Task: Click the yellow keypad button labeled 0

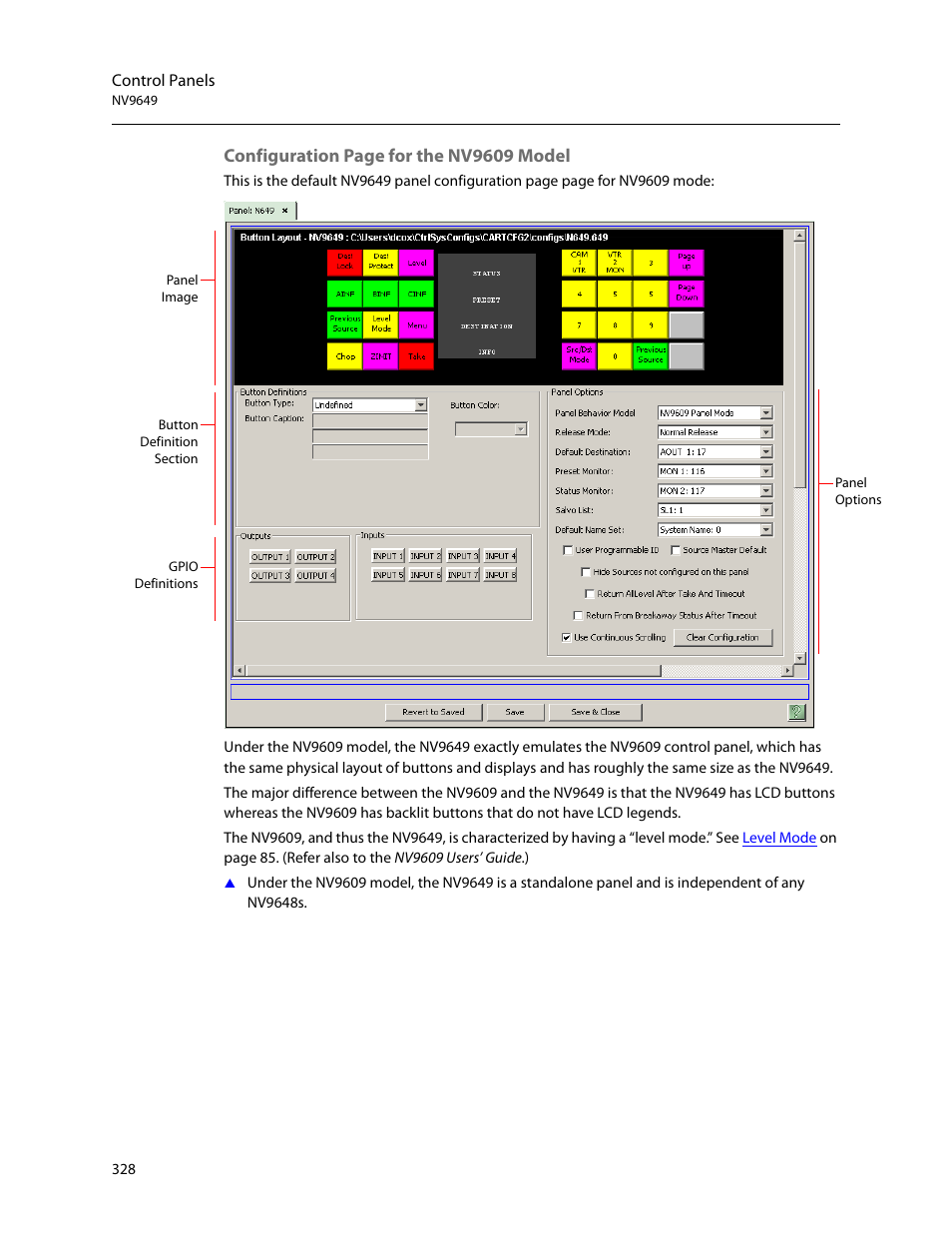Action: pyautogui.click(x=615, y=355)
